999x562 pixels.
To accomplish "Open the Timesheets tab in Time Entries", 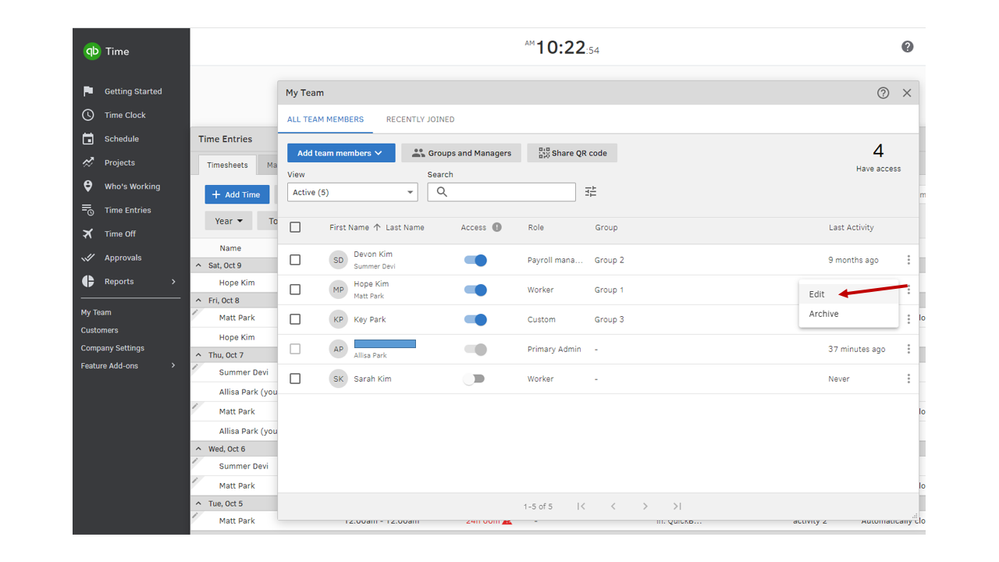I will [227, 165].
